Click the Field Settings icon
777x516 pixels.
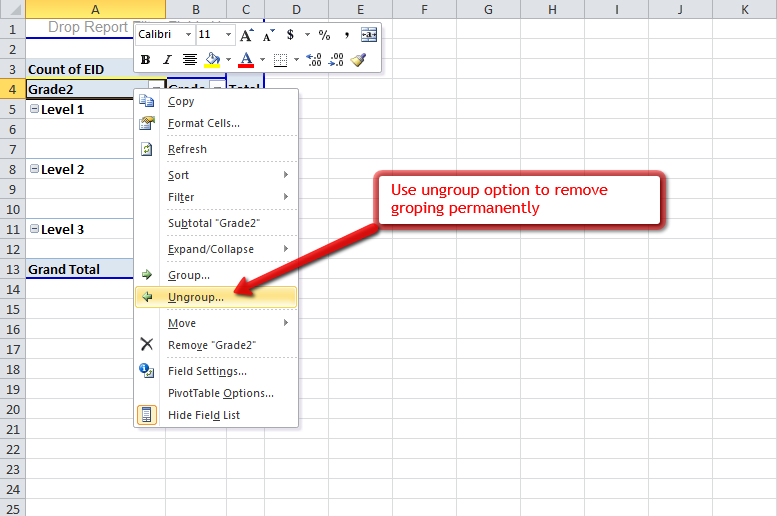pos(147,371)
